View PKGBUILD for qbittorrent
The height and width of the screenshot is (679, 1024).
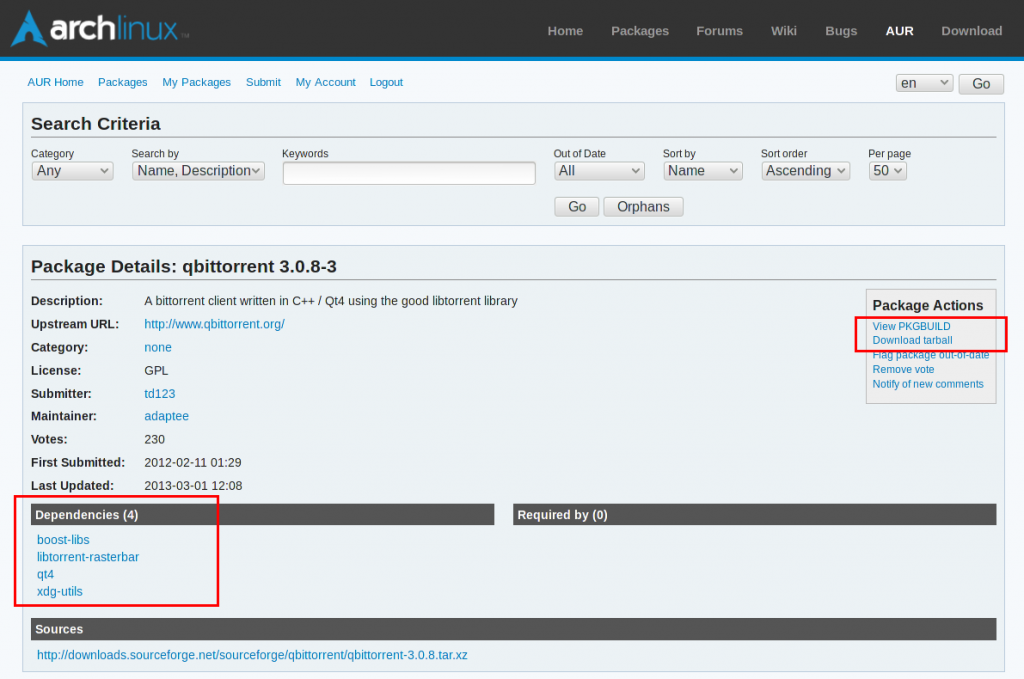click(911, 325)
